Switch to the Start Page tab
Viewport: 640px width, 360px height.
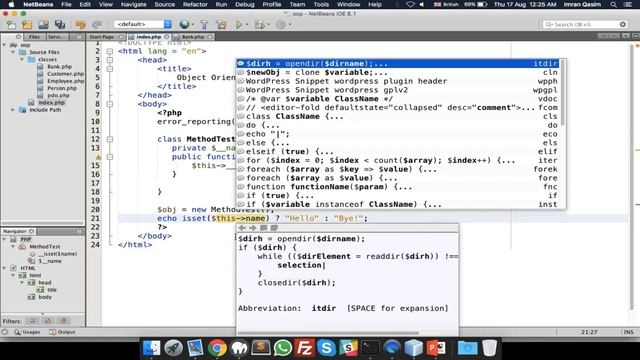pos(102,37)
